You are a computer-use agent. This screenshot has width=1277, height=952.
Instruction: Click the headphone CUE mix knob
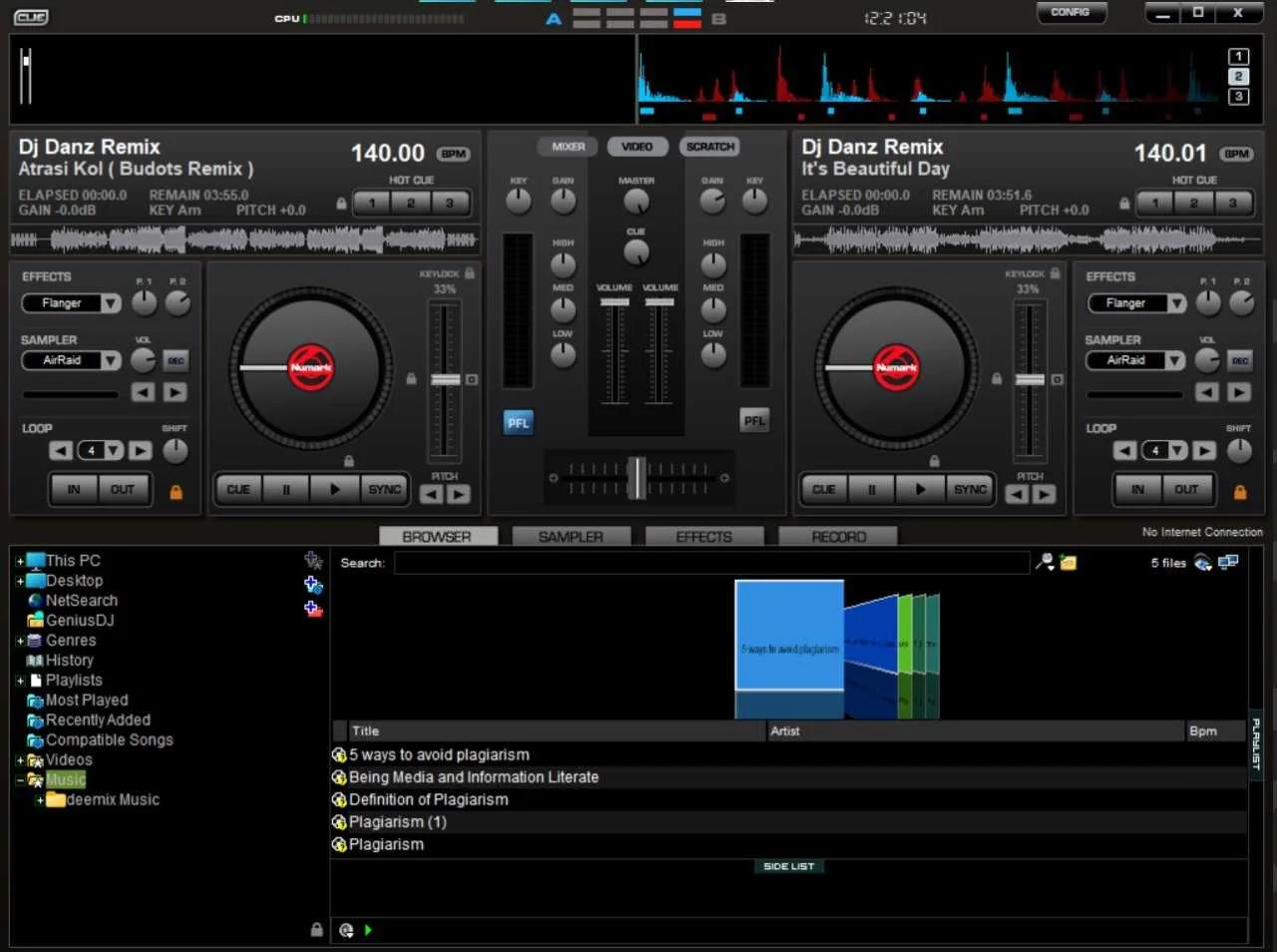click(636, 252)
